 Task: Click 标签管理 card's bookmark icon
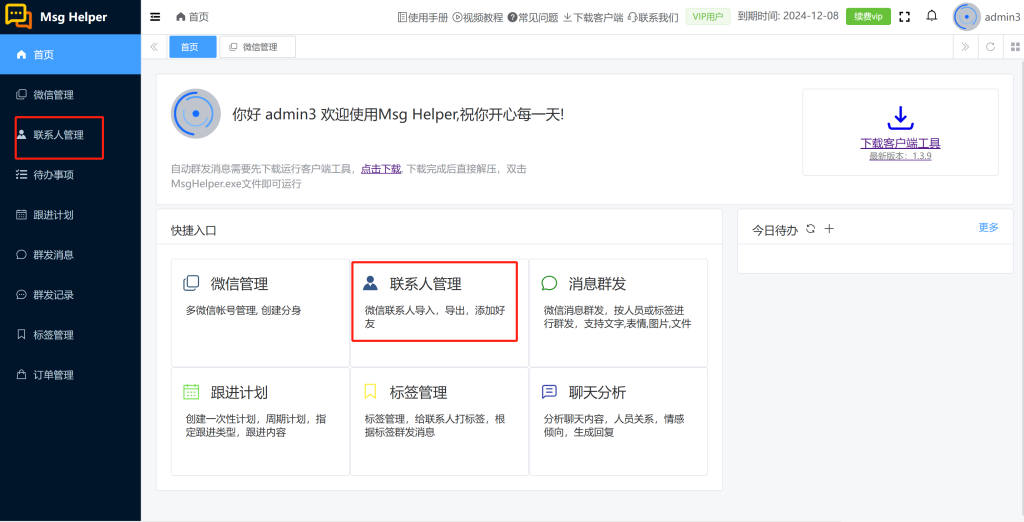click(370, 392)
